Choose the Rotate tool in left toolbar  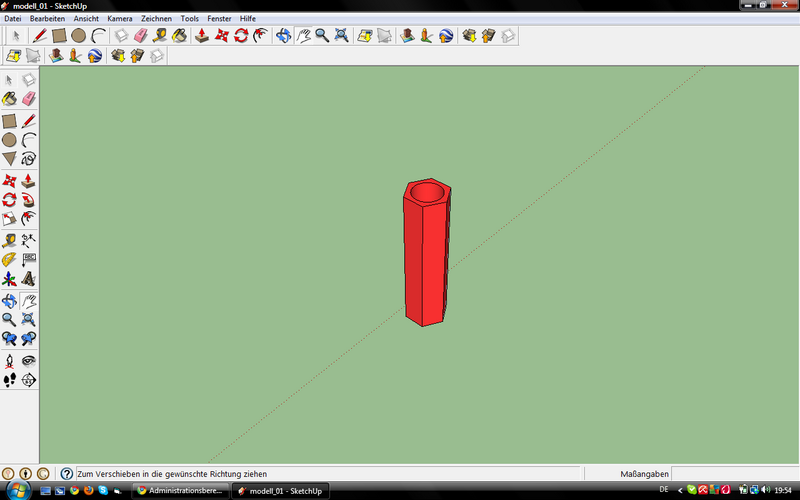click(9, 199)
